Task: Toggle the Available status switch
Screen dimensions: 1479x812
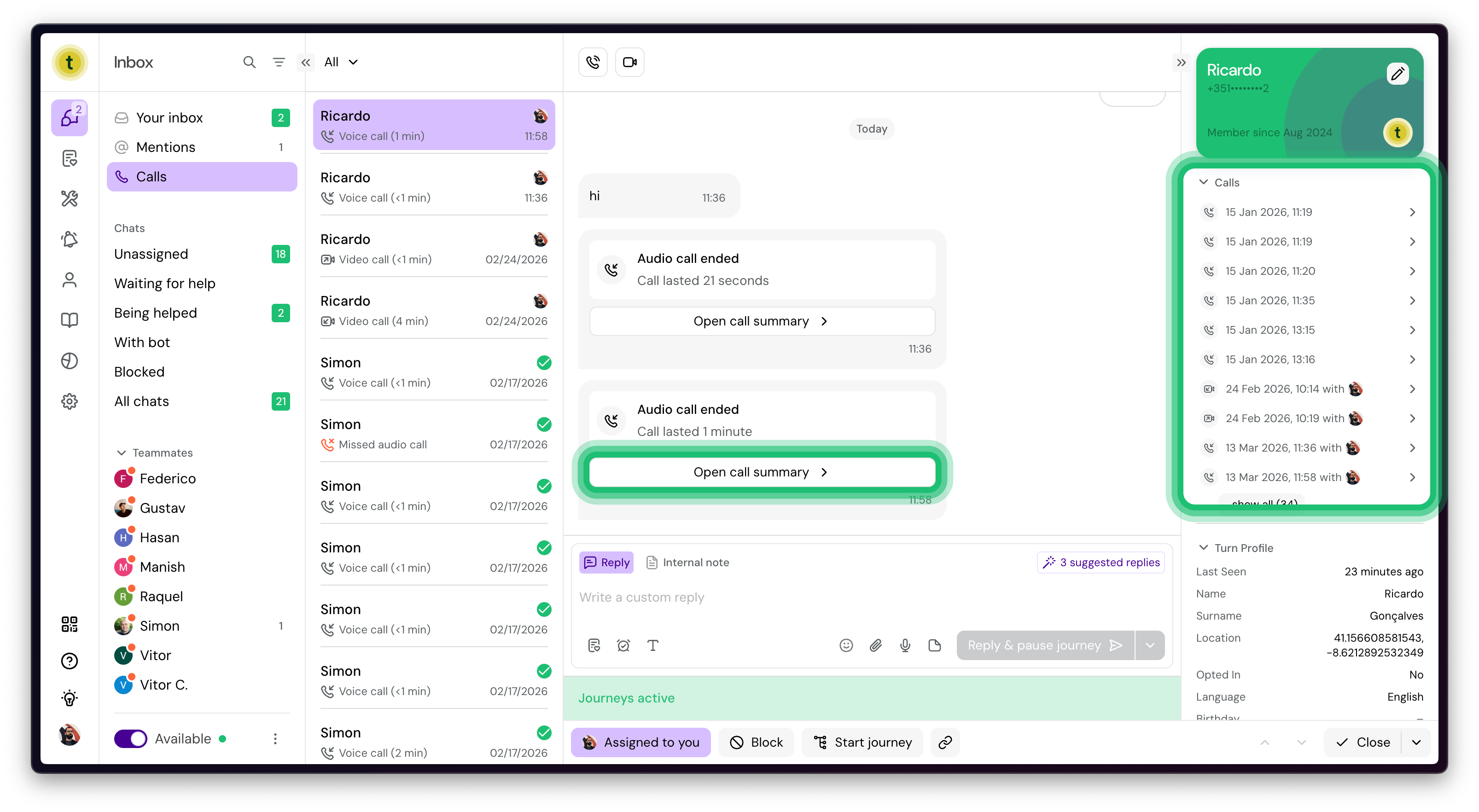Action: [131, 738]
